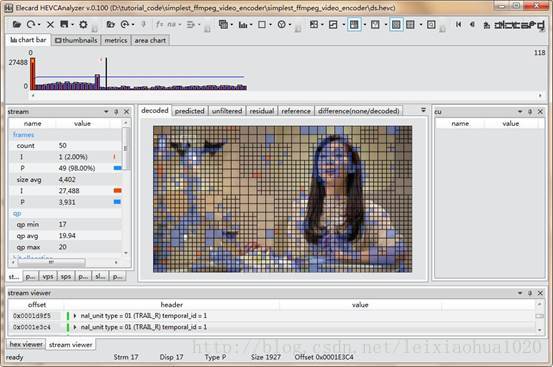Close the stream viewer panel
This screenshot has width=553, height=367.
(540, 293)
